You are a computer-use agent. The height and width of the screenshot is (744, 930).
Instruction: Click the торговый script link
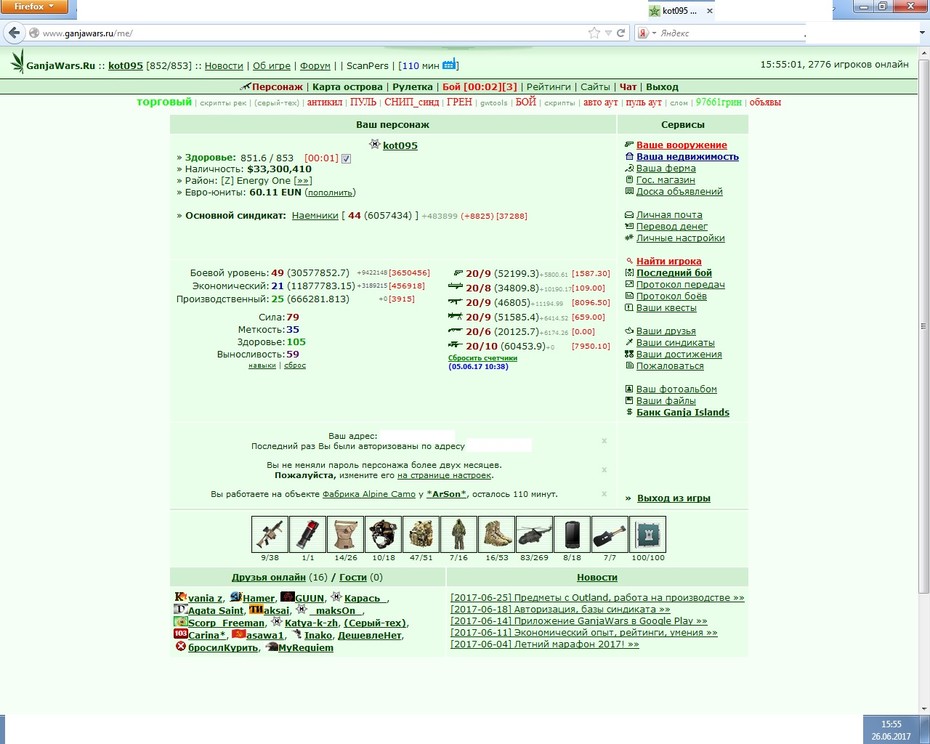point(164,101)
